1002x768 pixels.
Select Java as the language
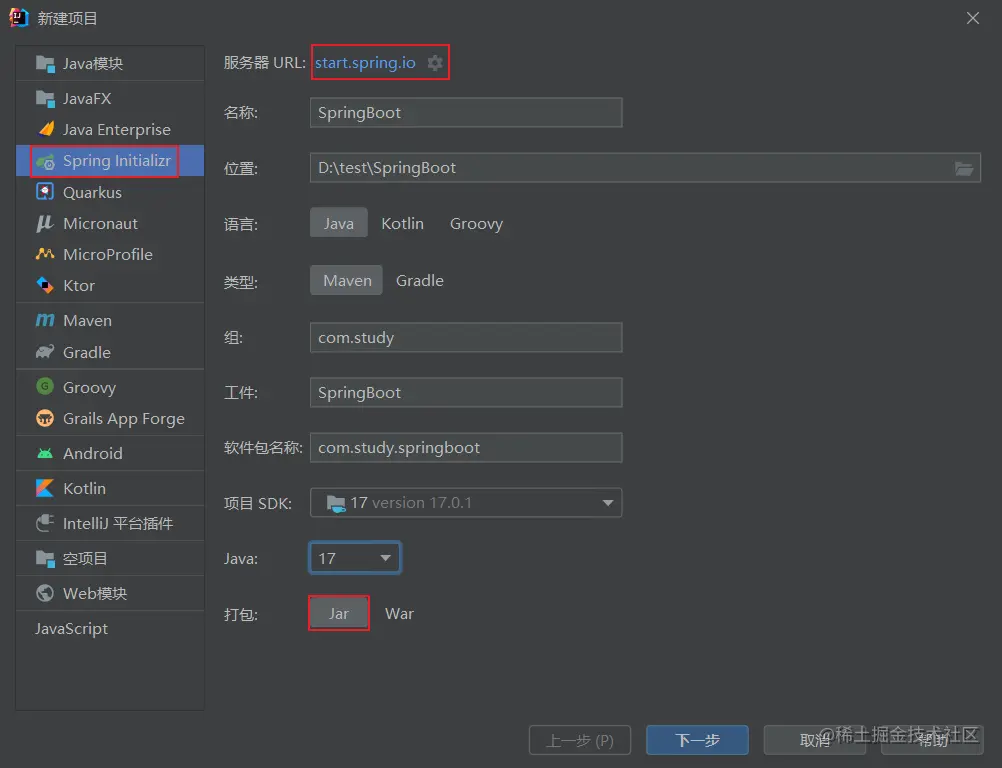pos(339,223)
